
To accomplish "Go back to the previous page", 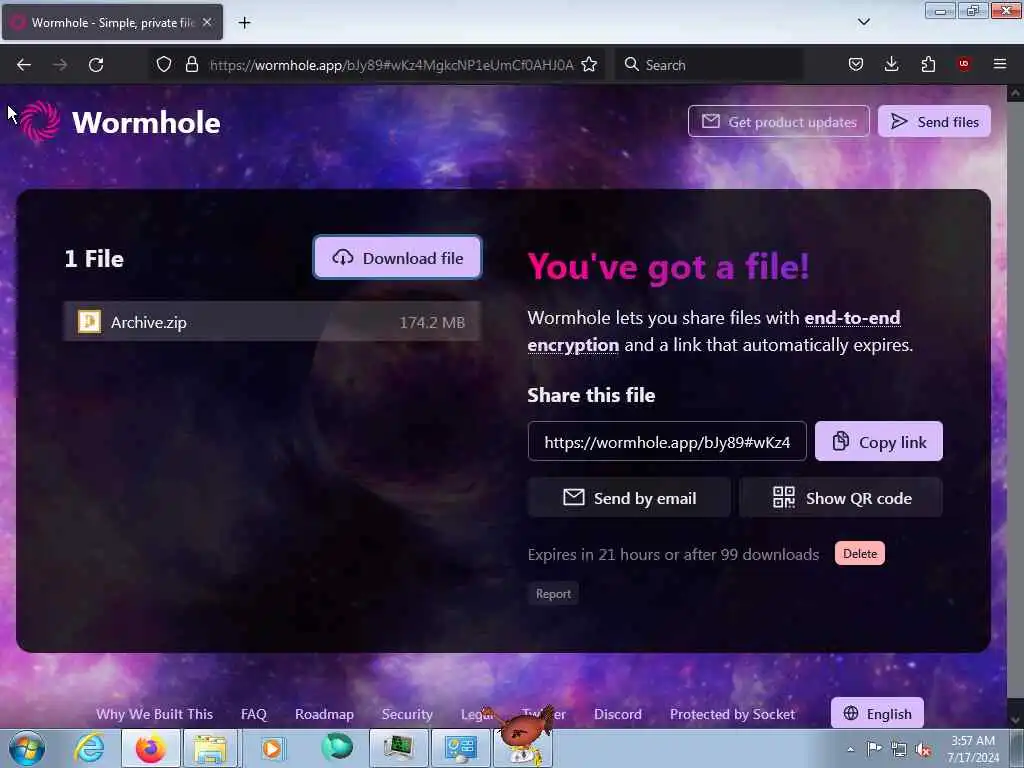I will 24,65.
